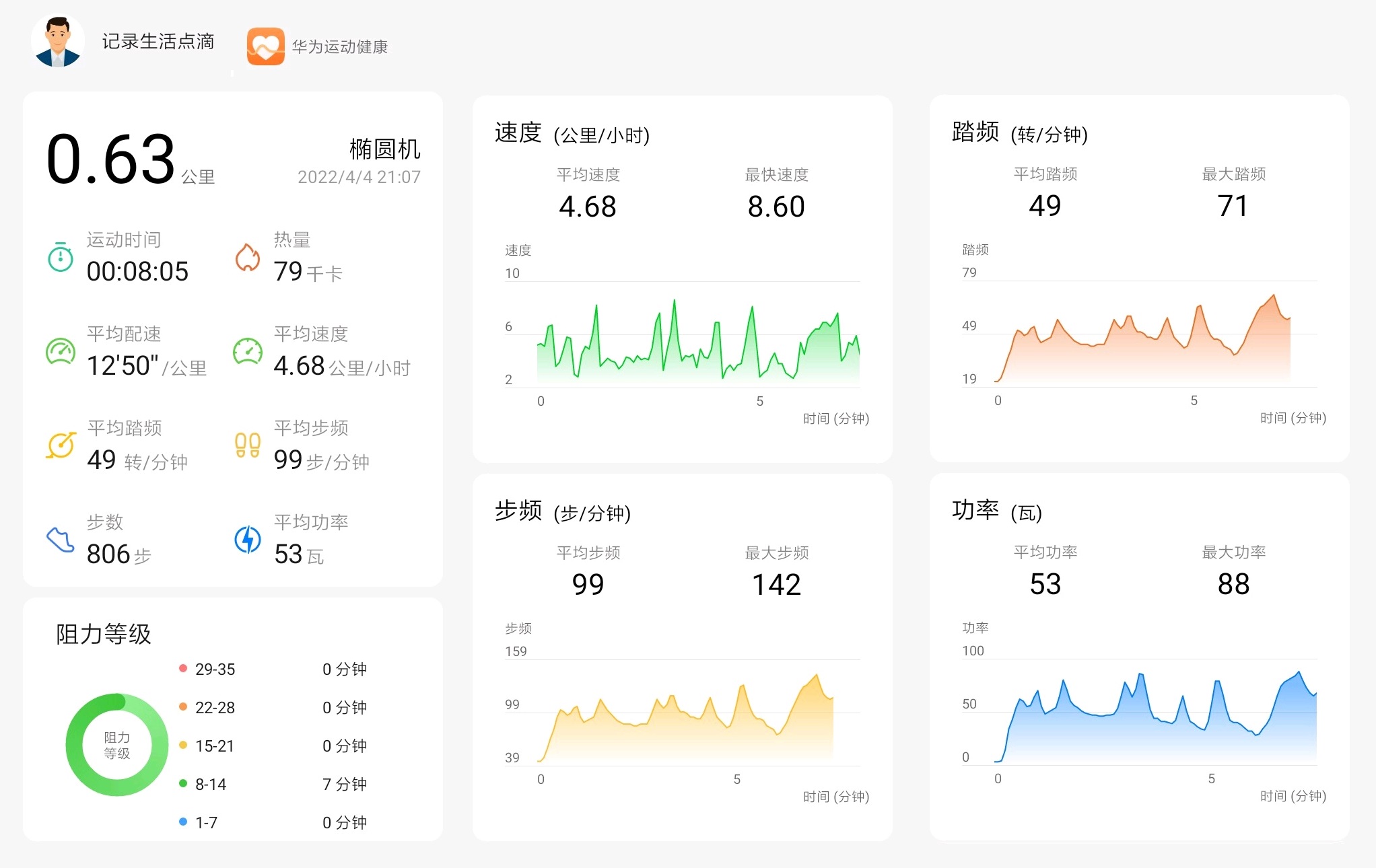Open the Huawei Health app logo
The width and height of the screenshot is (1376, 868).
coord(265,46)
